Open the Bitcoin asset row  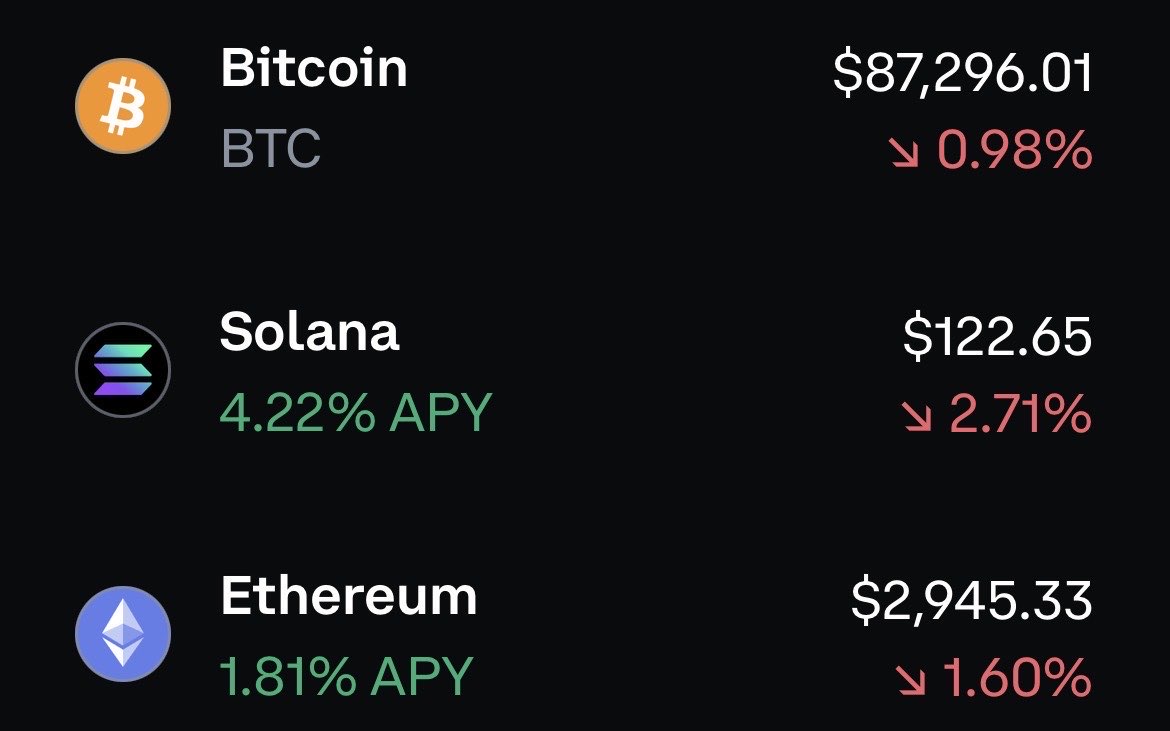[x=585, y=105]
